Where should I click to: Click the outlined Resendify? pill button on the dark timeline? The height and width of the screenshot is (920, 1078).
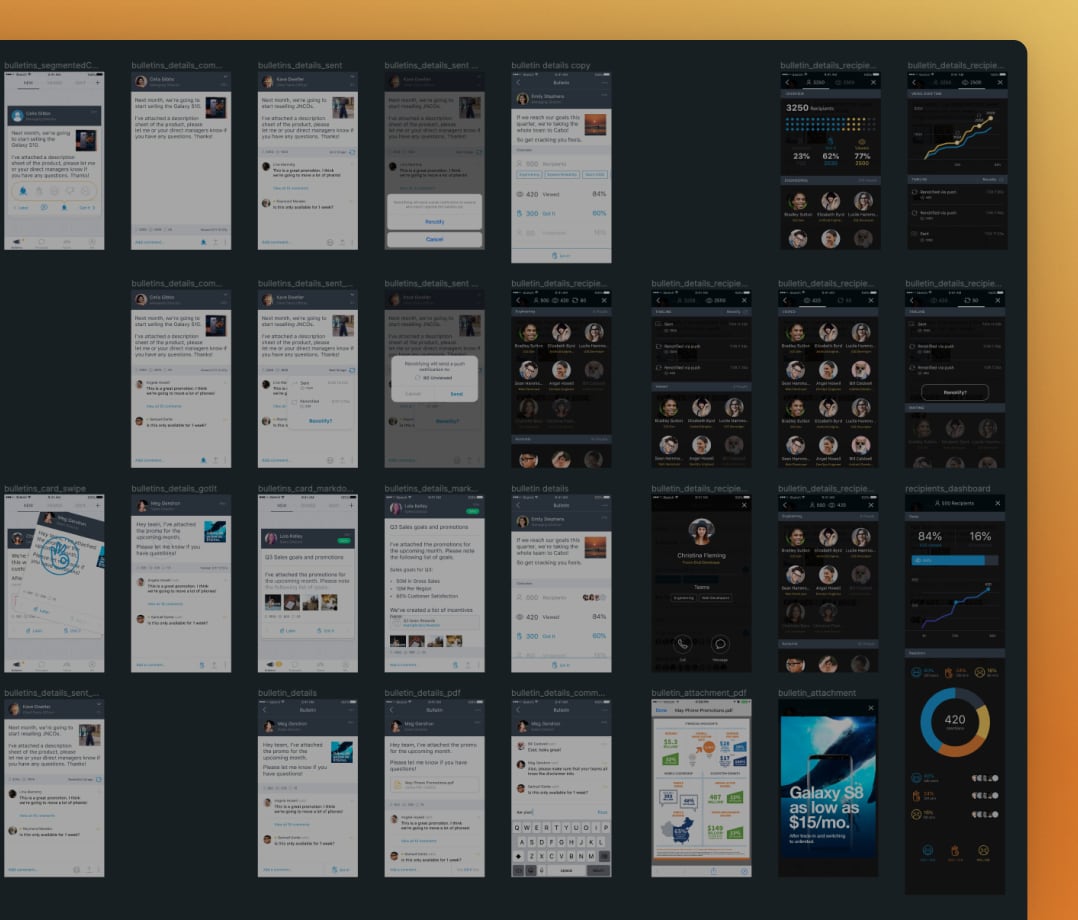[x=954, y=393]
